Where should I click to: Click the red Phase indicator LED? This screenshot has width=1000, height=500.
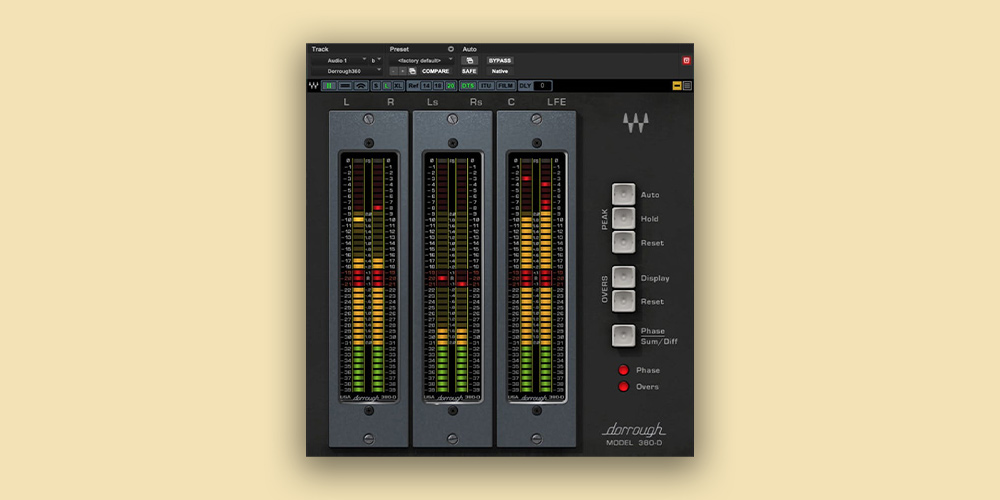[x=623, y=370]
